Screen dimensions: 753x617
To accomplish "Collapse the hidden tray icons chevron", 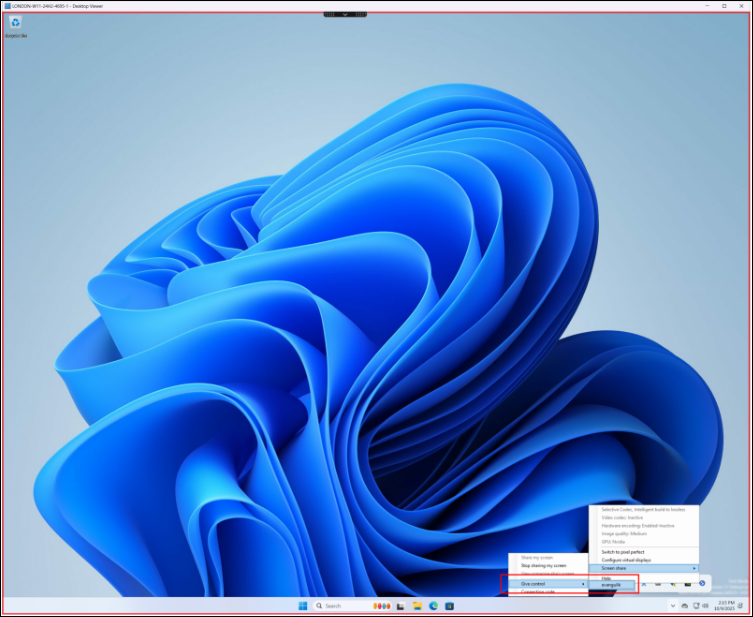I will click(672, 606).
